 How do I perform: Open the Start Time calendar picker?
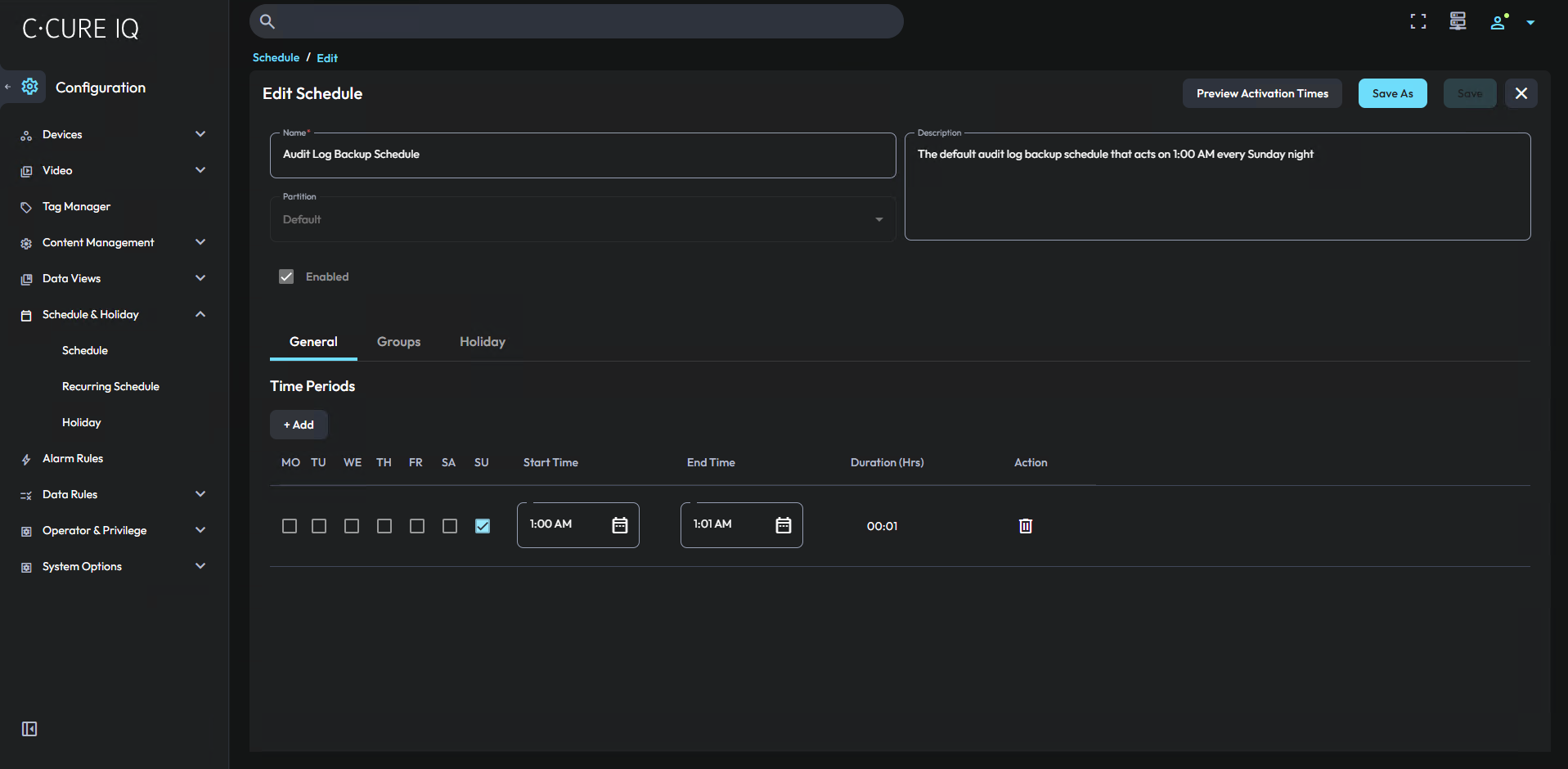[x=620, y=525]
